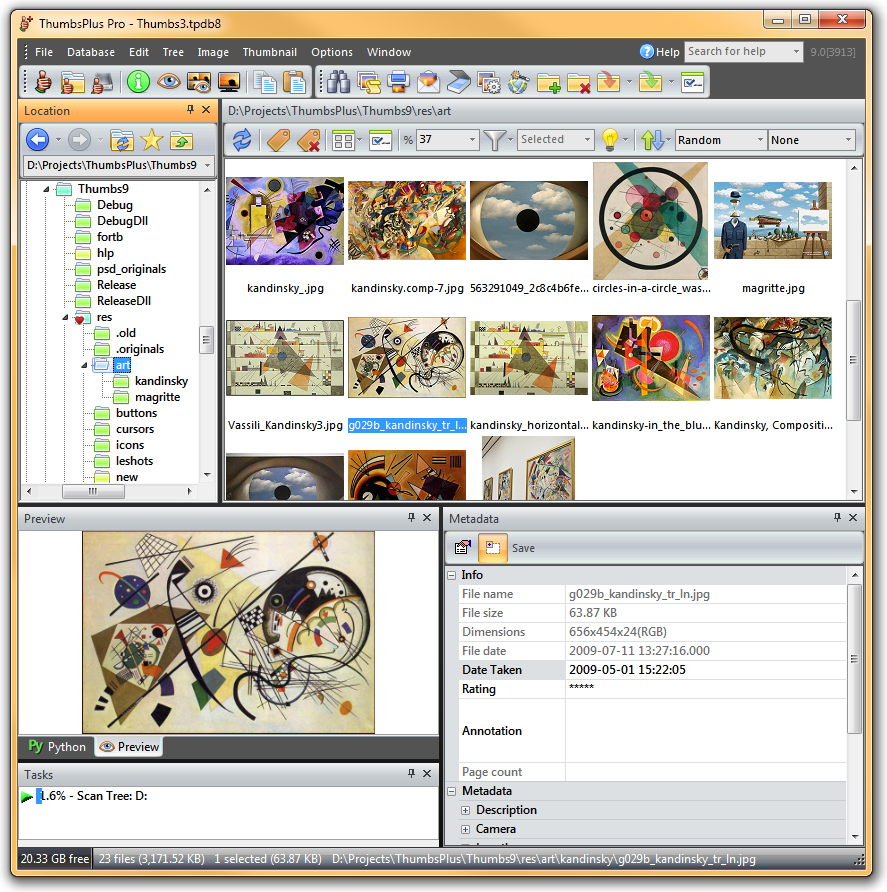Switch to the Python tab
Viewport: 887px width, 892px height.
pyautogui.click(x=57, y=746)
